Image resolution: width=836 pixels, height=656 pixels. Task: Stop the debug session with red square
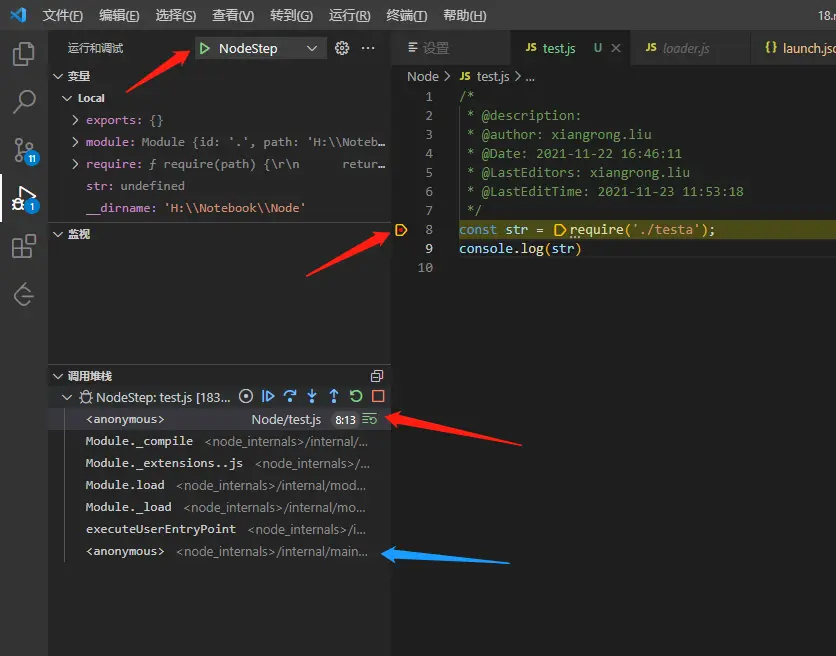378,397
